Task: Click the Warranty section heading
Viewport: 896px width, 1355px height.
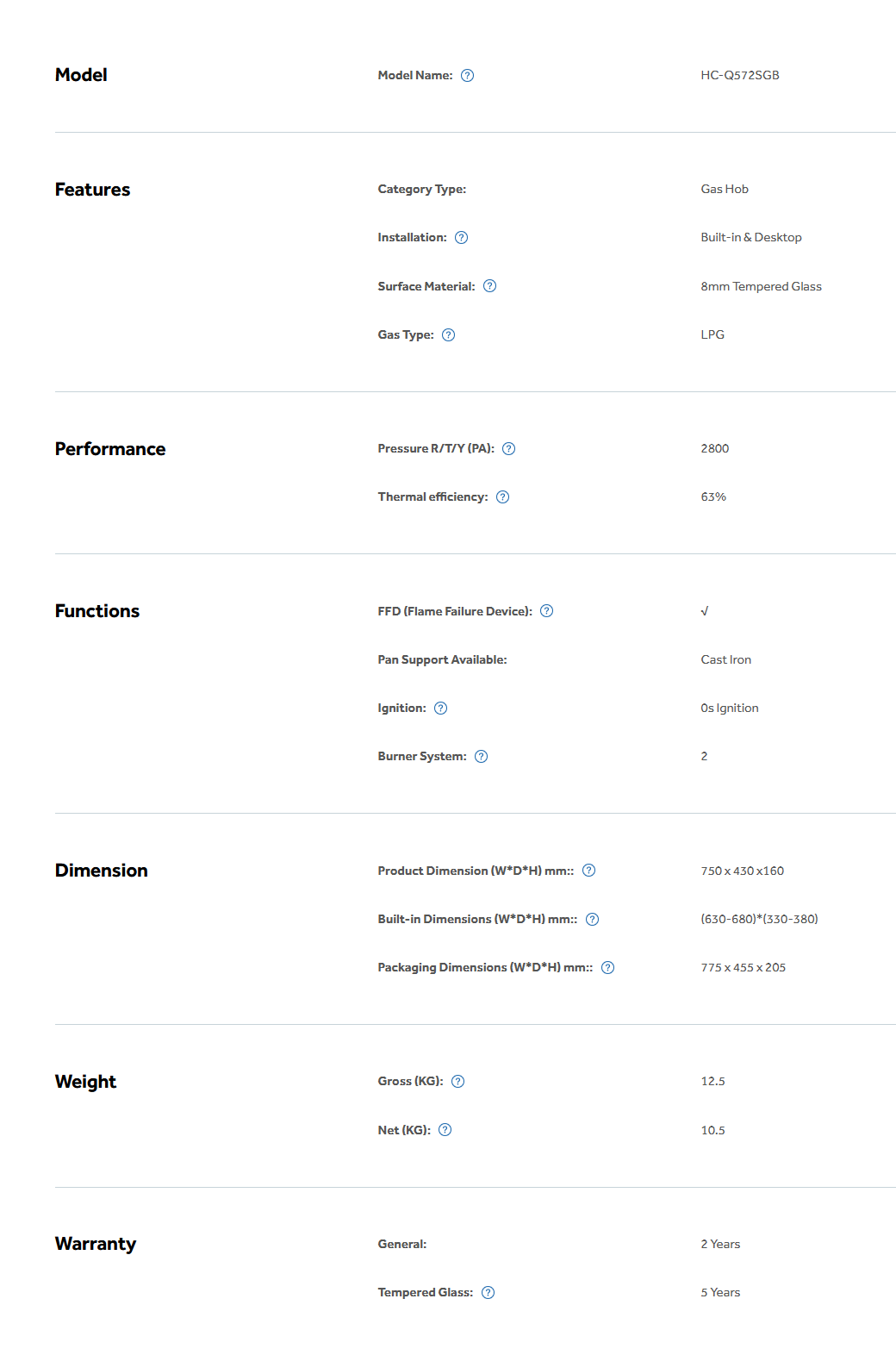Action: pos(96,1244)
